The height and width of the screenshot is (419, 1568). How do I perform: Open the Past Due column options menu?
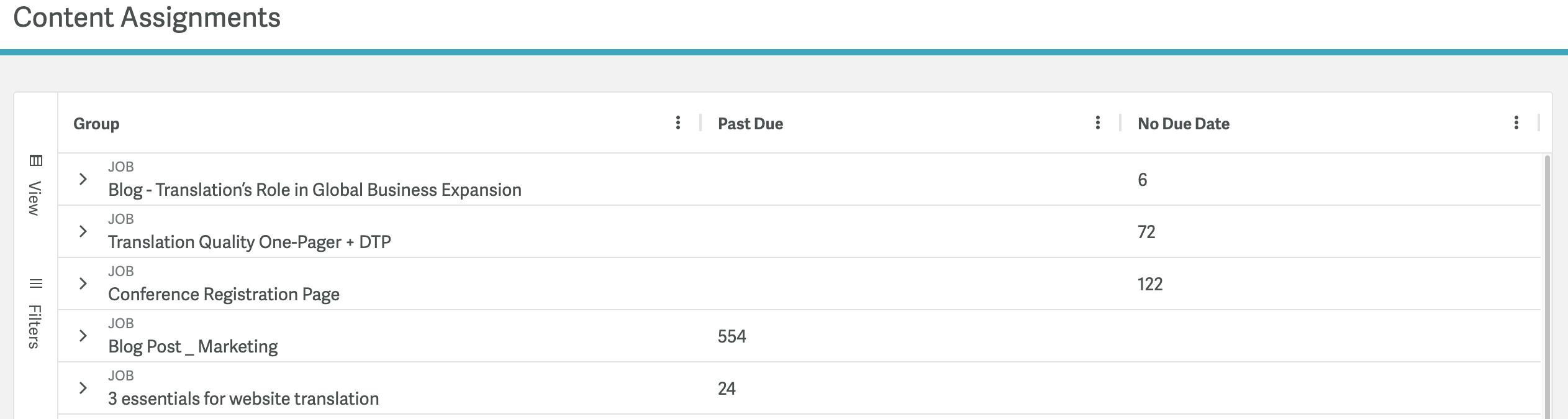pyautogui.click(x=1097, y=123)
